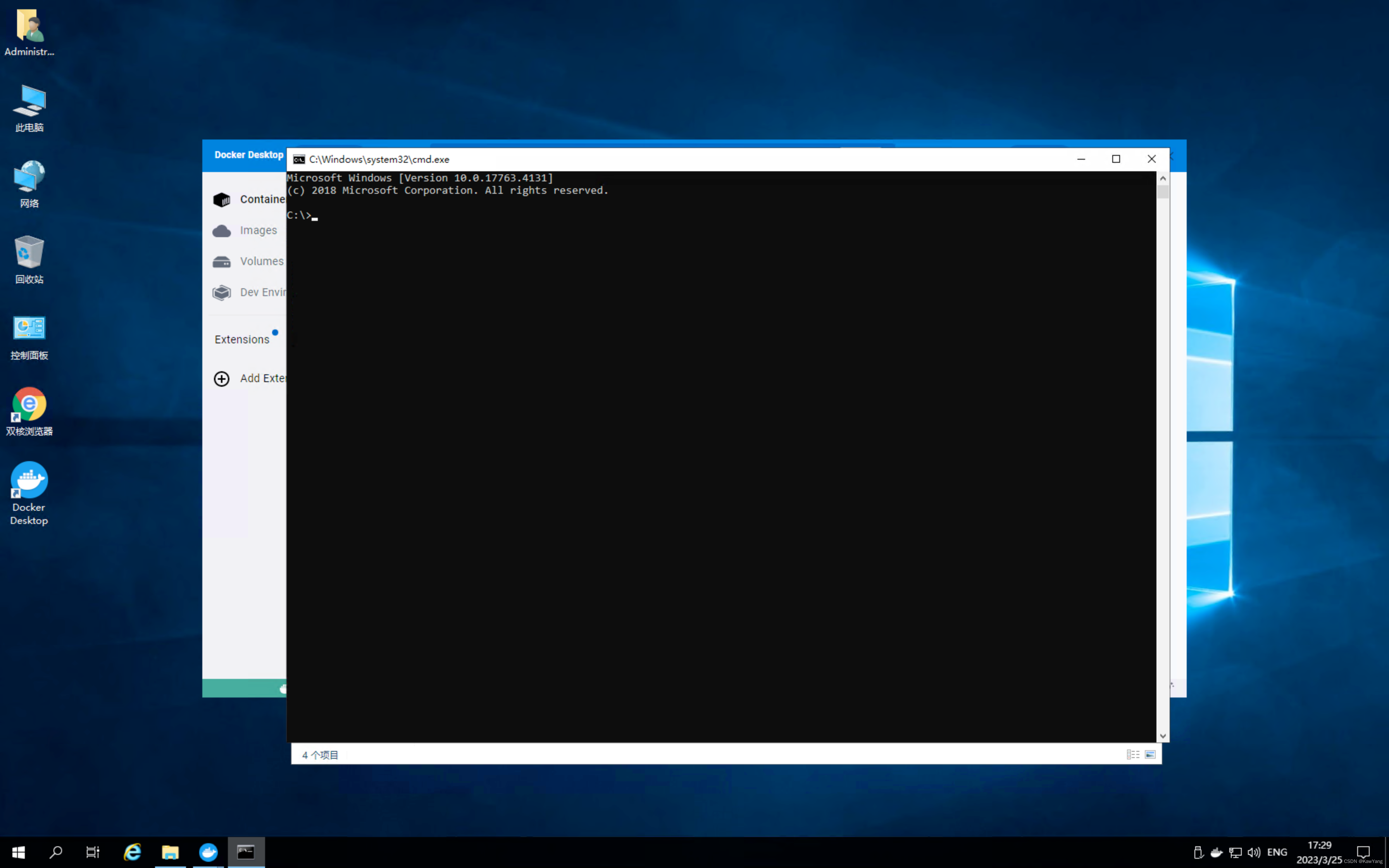The height and width of the screenshot is (868, 1389).
Task: Launch the 双核浏览器 desktop shortcut
Action: click(29, 412)
